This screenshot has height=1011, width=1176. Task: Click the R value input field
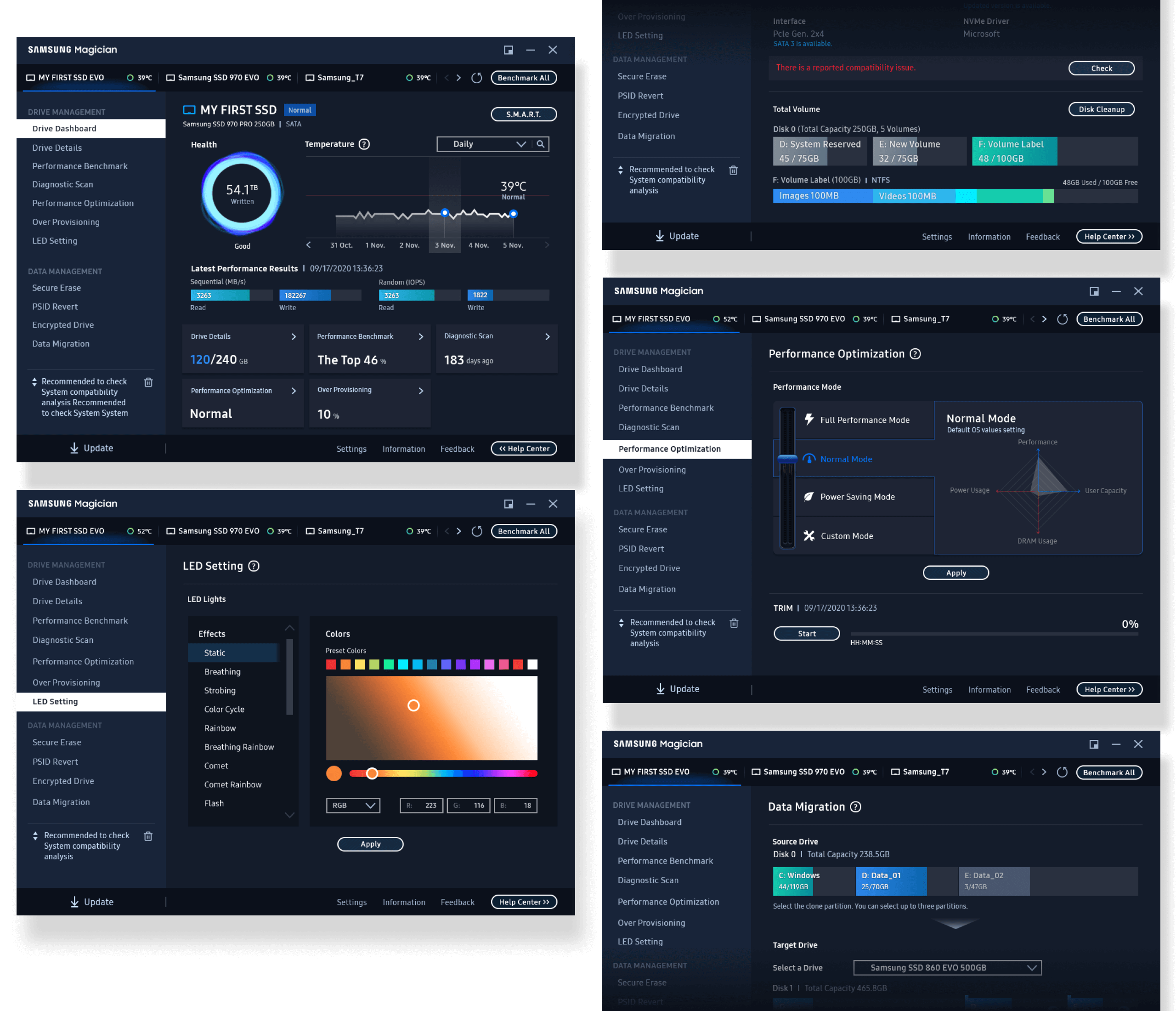pos(421,805)
